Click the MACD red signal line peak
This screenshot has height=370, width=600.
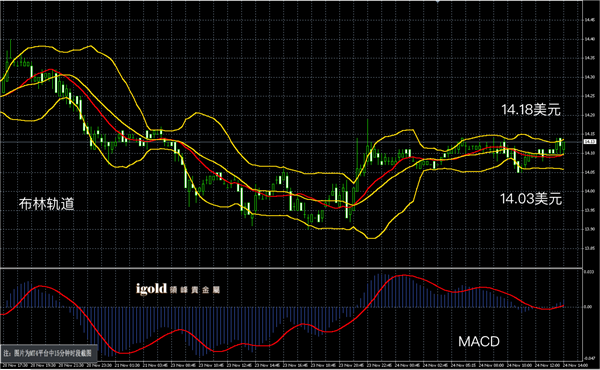pyautogui.click(x=404, y=275)
